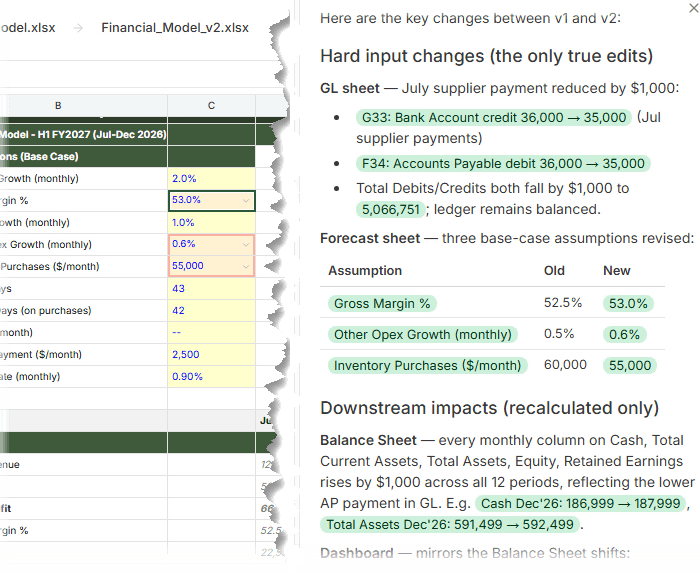Click old value 0.5% in table
Viewport: 700px width, 574px height.
559,333
